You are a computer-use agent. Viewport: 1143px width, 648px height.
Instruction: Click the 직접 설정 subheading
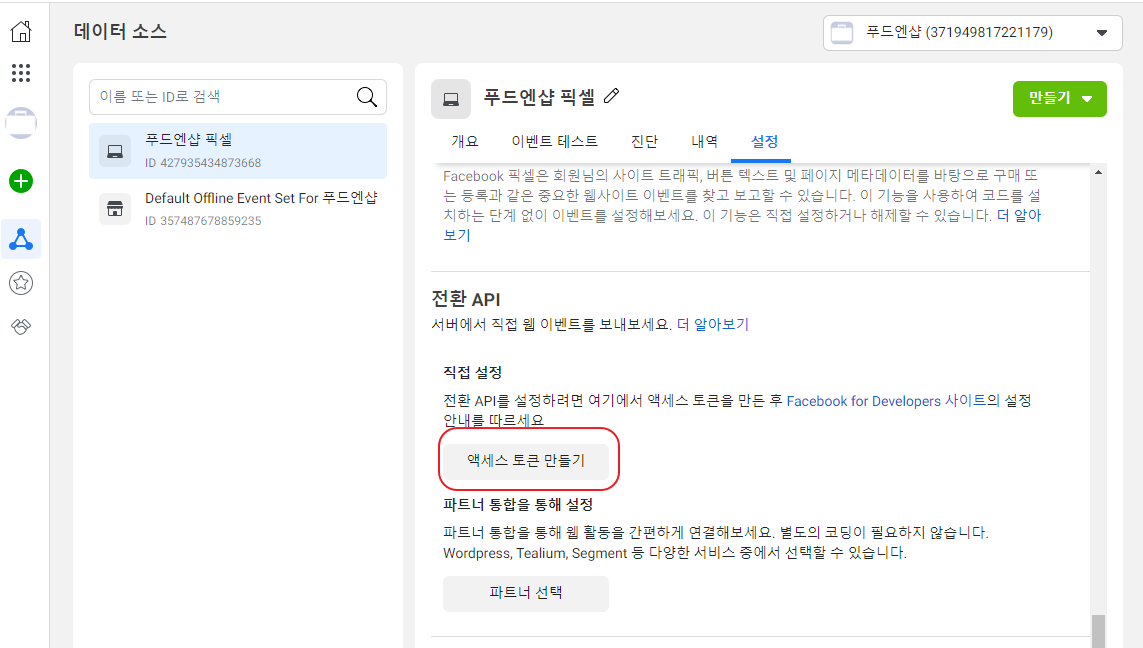(x=472, y=372)
